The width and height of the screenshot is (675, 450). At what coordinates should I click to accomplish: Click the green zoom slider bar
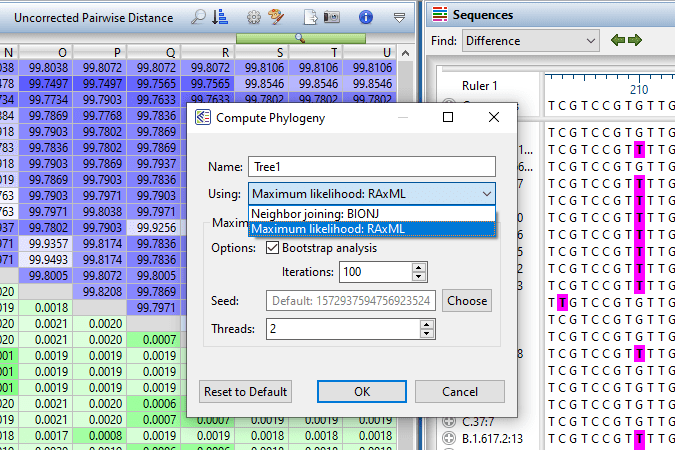tap(301, 39)
